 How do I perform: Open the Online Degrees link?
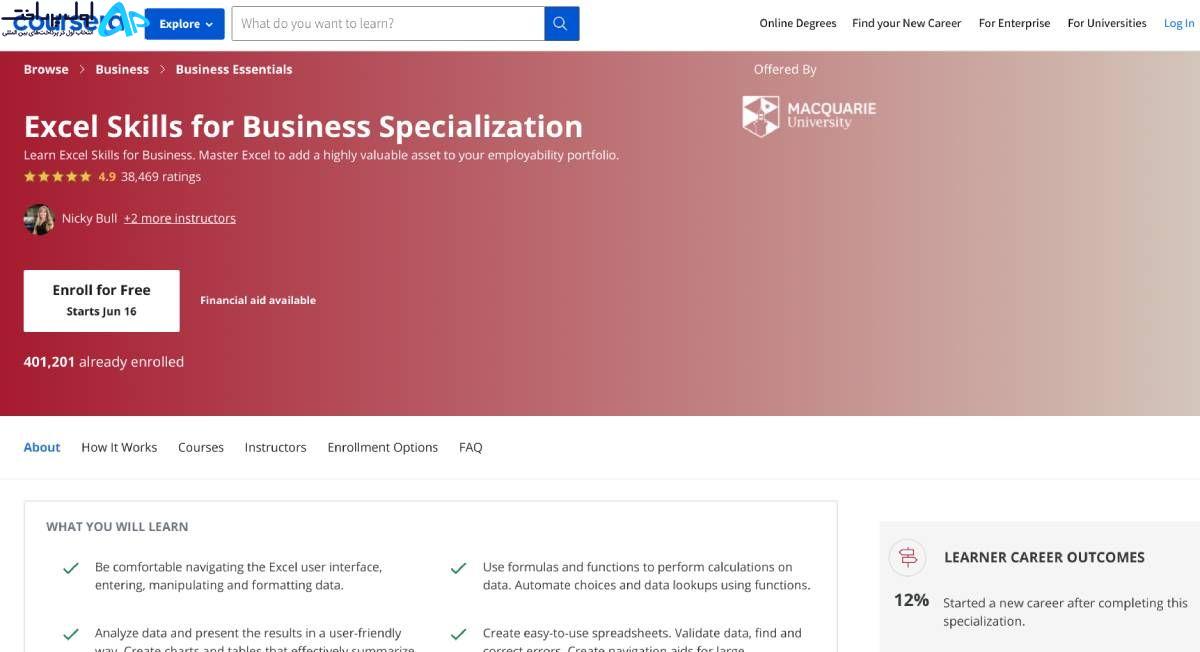(798, 23)
